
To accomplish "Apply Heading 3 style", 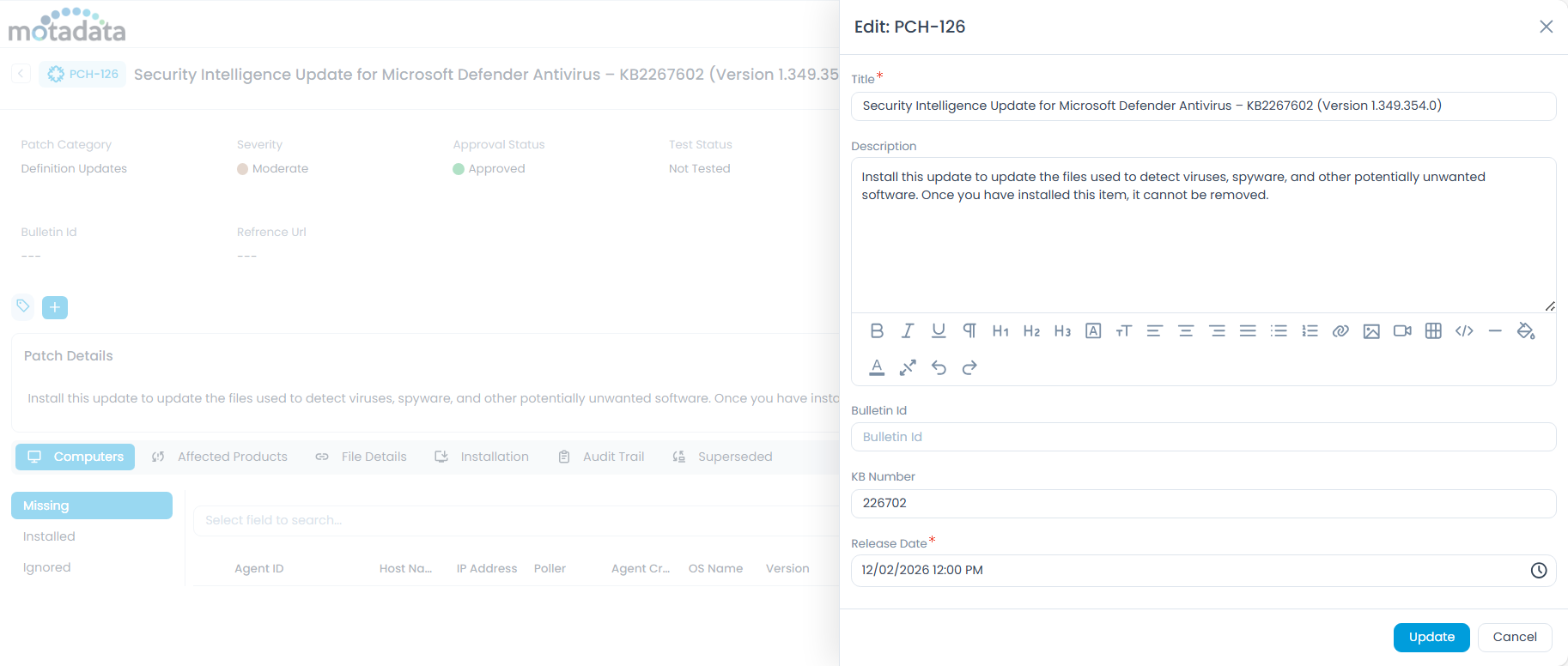I will click(x=1062, y=331).
